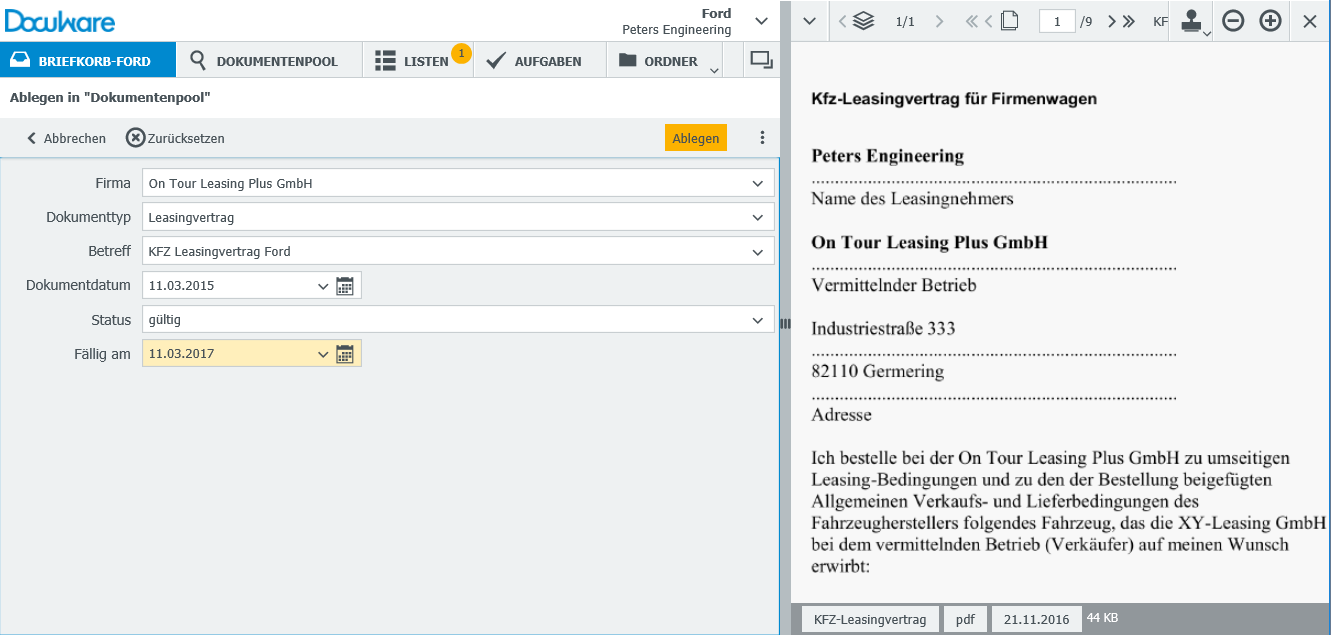Zoom in with the plus icon
1331x635 pixels.
[x=1270, y=21]
